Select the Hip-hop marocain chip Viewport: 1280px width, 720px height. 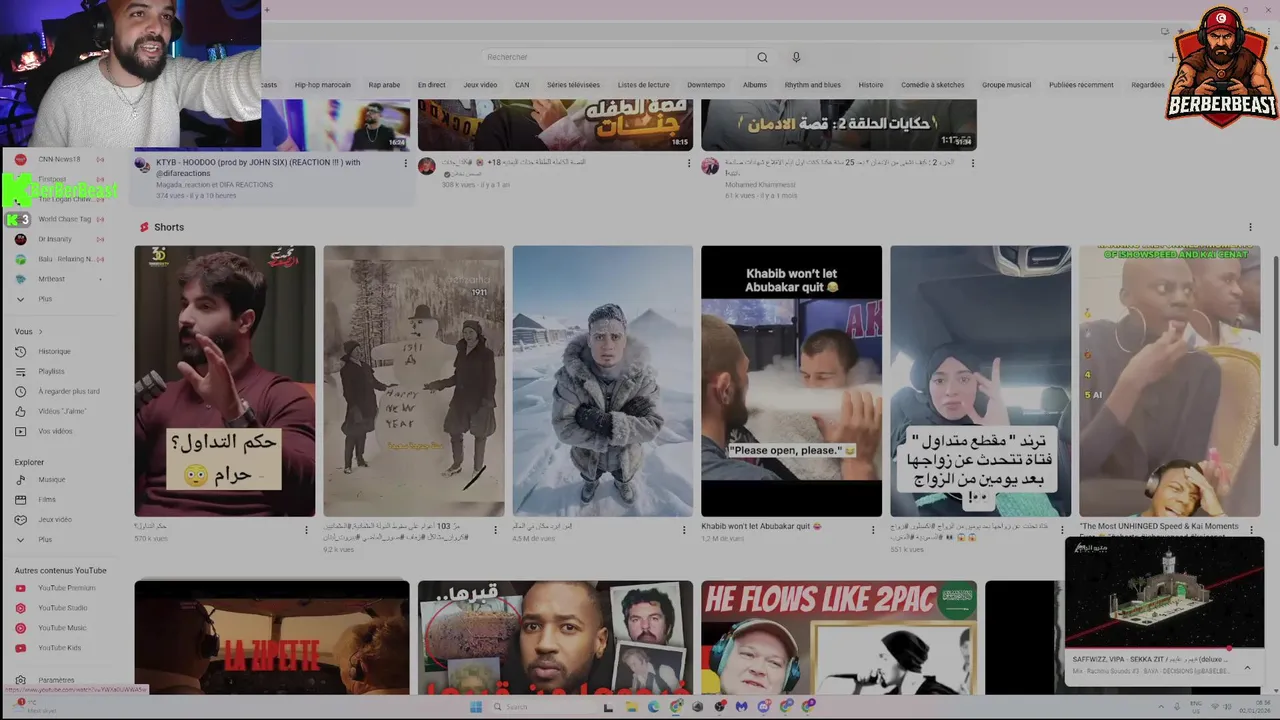pyautogui.click(x=323, y=85)
